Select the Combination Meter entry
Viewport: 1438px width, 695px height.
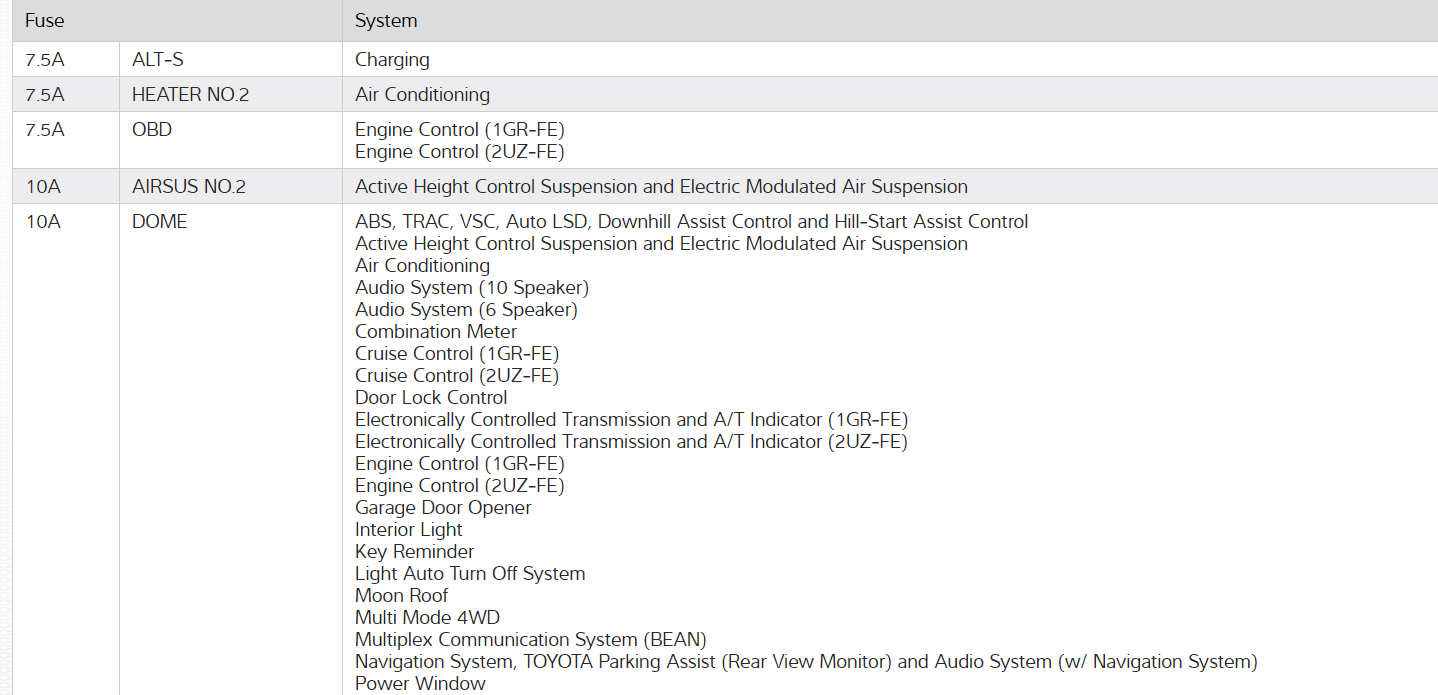[436, 332]
